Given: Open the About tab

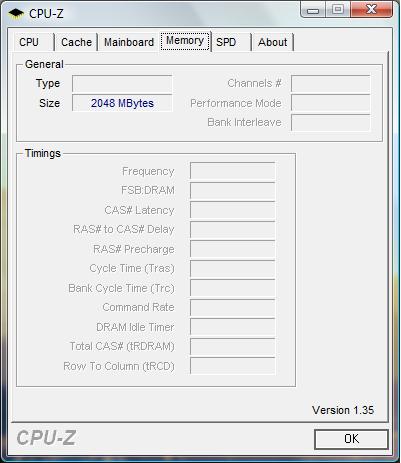Looking at the screenshot, I should click(272, 42).
